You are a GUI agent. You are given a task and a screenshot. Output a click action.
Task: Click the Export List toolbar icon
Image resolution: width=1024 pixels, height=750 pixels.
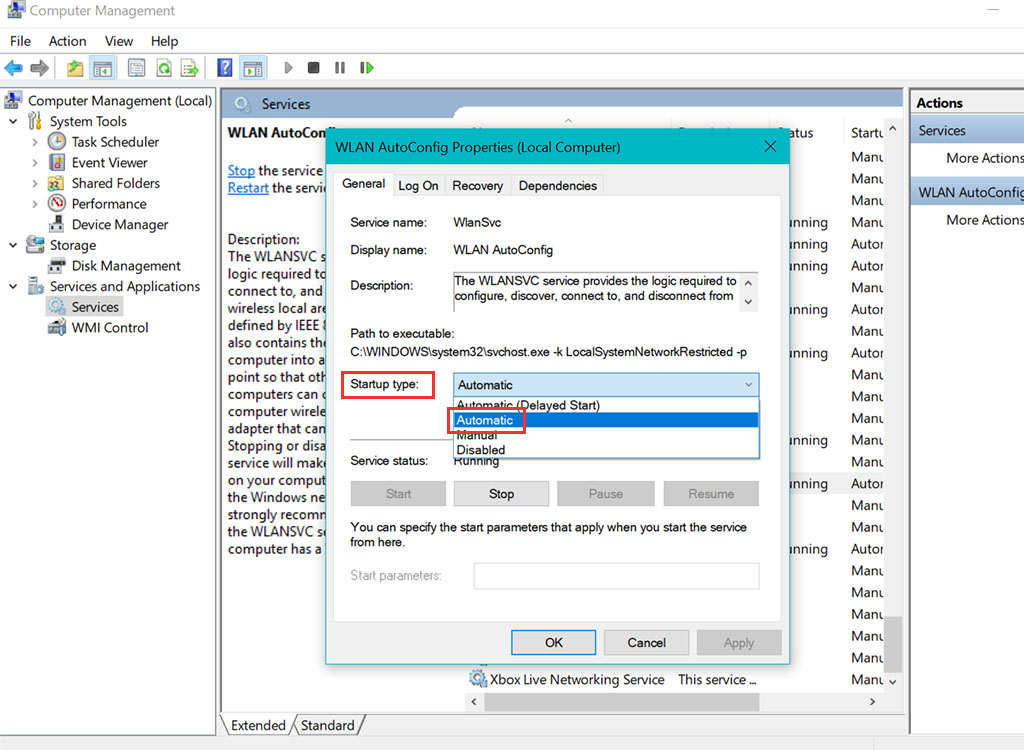pos(190,68)
